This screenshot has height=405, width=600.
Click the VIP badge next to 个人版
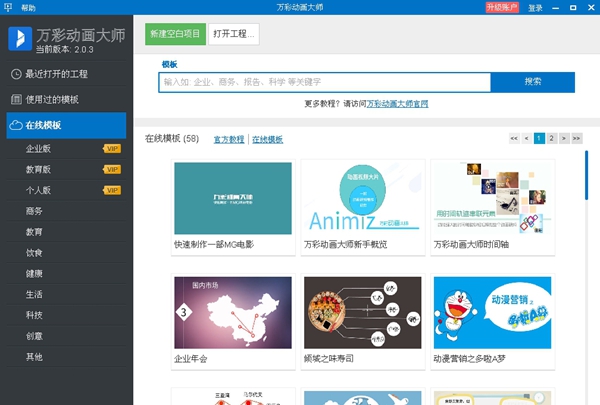click(112, 190)
